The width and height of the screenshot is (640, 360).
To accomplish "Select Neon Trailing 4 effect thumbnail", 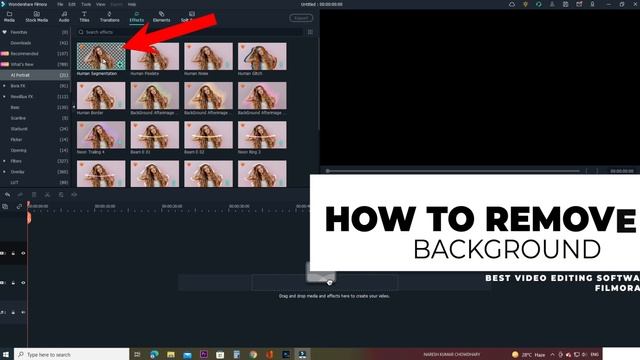I will tap(101, 135).
